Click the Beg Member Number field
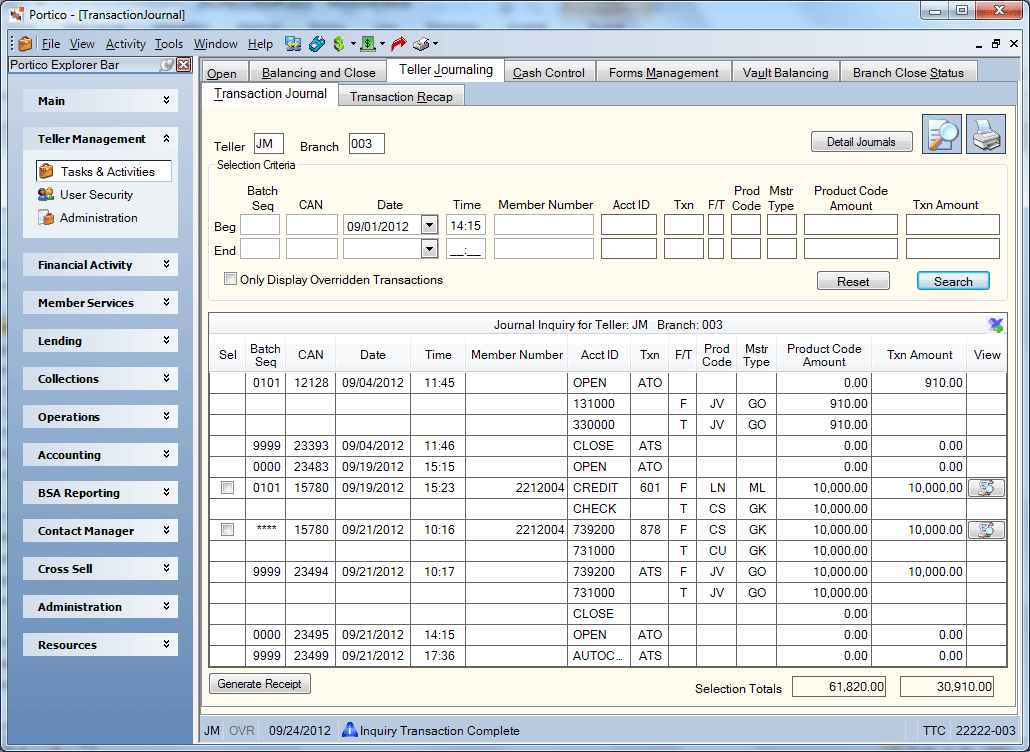 [x=544, y=225]
